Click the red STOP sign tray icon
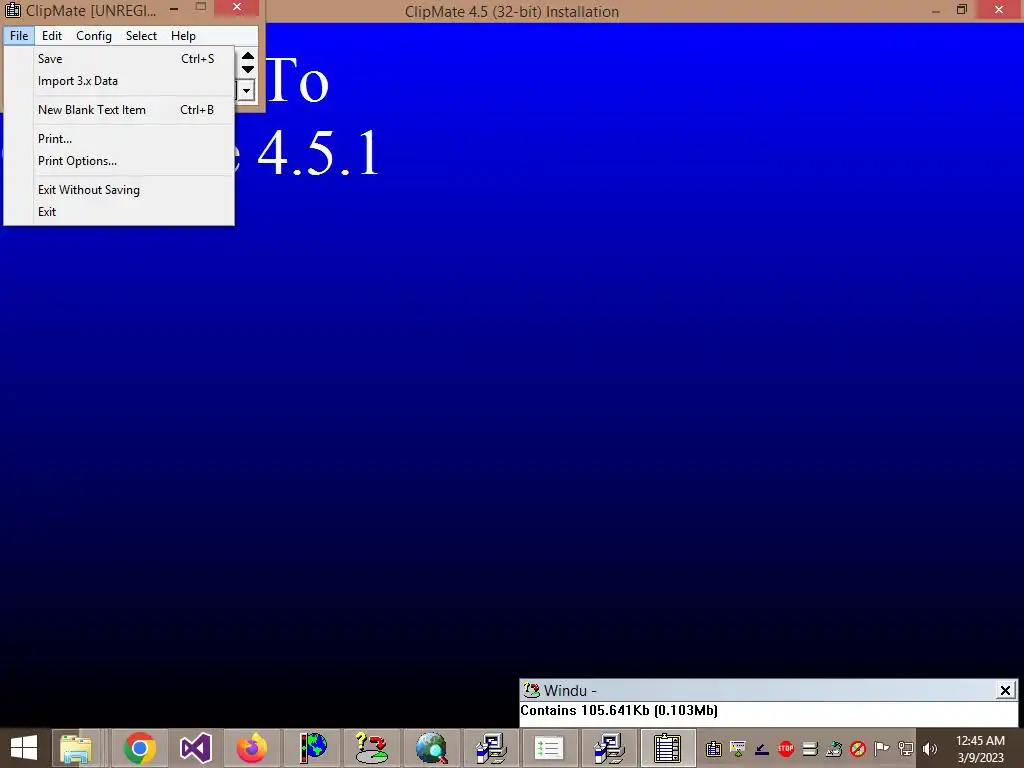 (x=786, y=748)
